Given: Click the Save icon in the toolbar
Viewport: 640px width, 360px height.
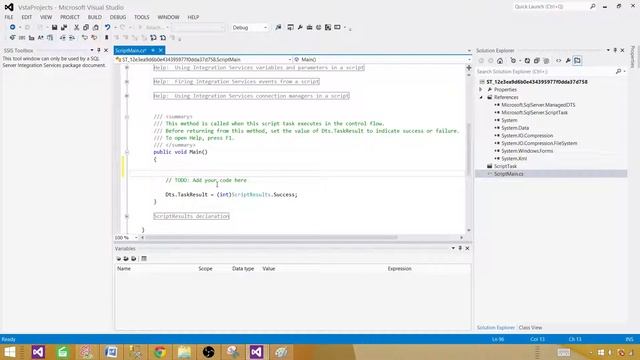Looking at the screenshot, I should (54, 27).
